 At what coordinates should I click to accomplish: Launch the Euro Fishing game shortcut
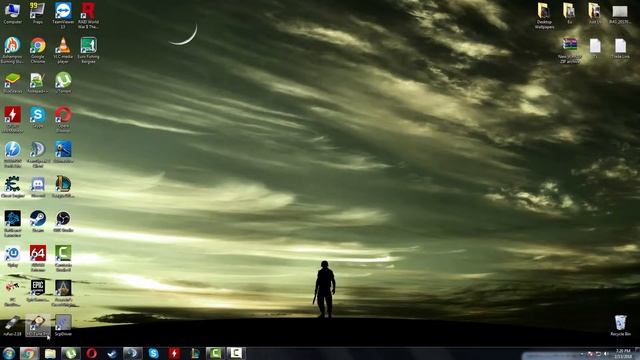(88, 50)
